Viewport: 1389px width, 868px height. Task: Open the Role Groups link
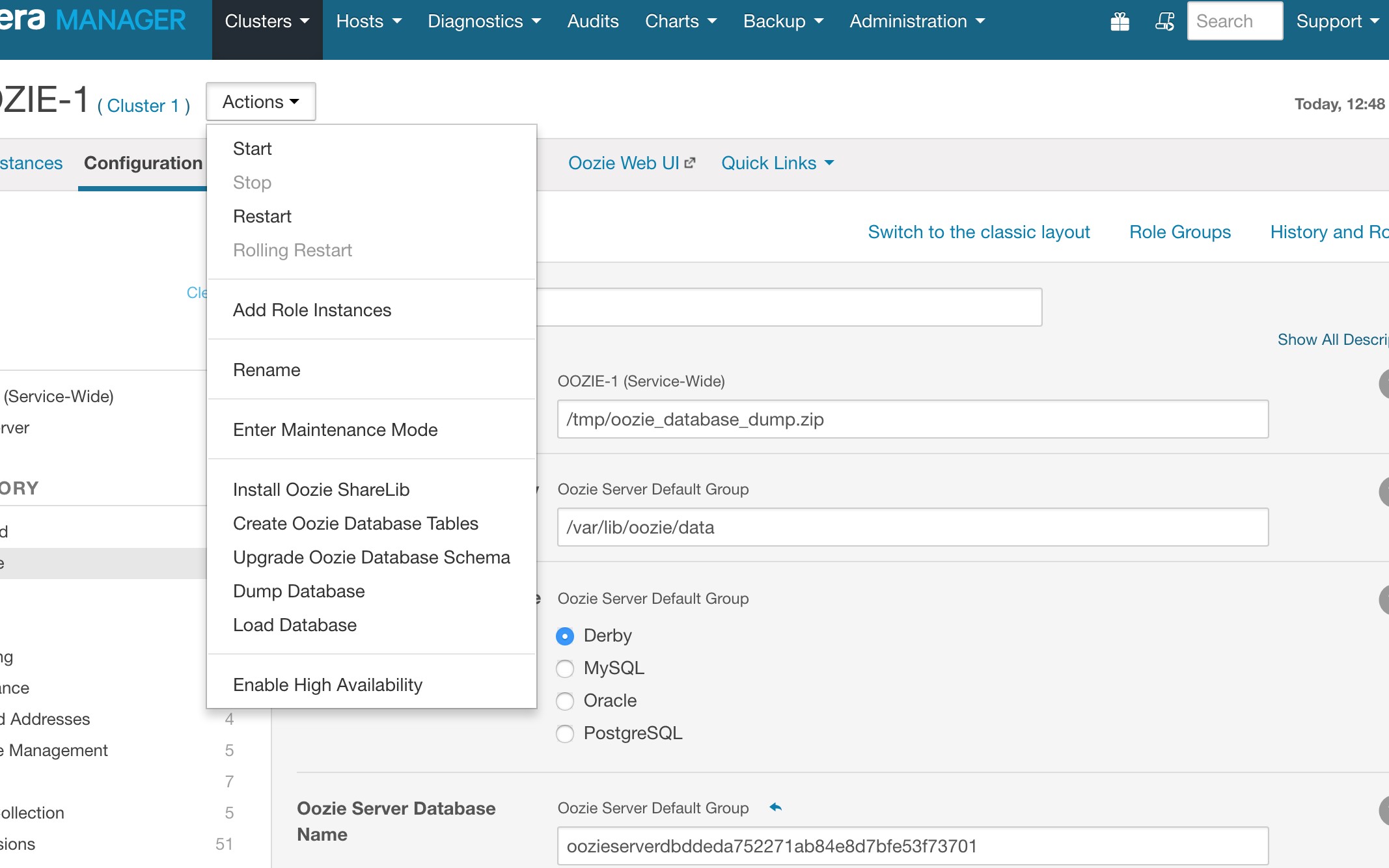(1179, 232)
